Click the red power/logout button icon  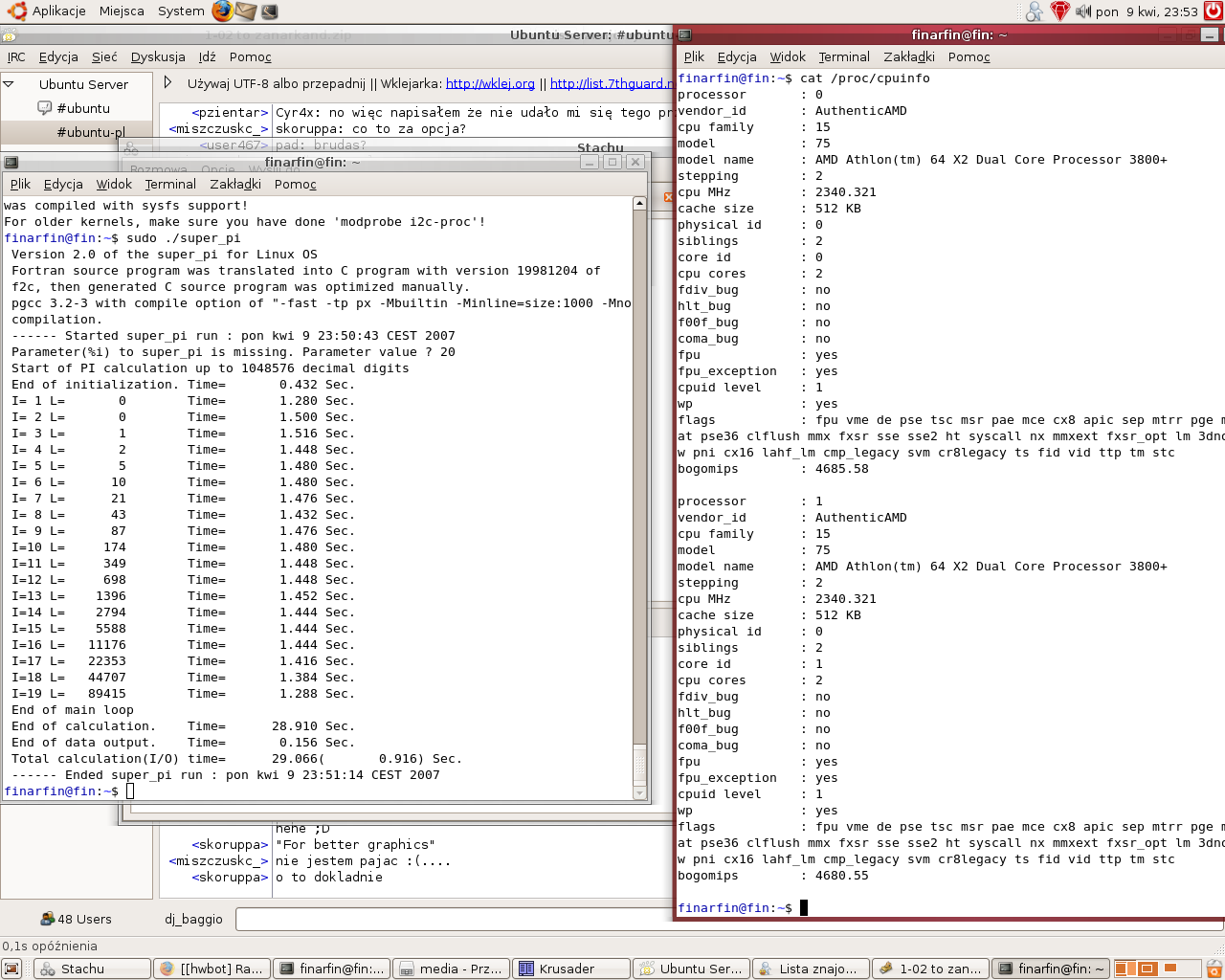(1214, 11)
